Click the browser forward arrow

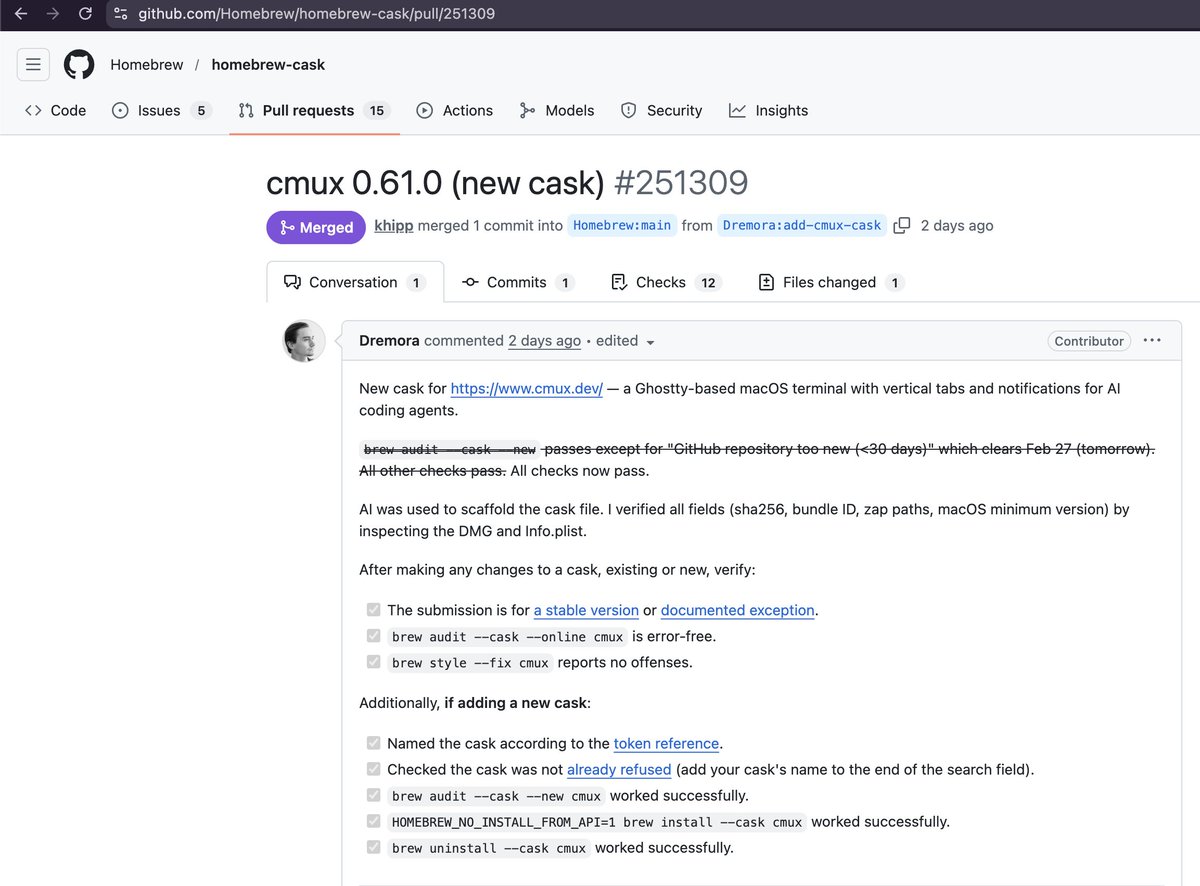(53, 14)
